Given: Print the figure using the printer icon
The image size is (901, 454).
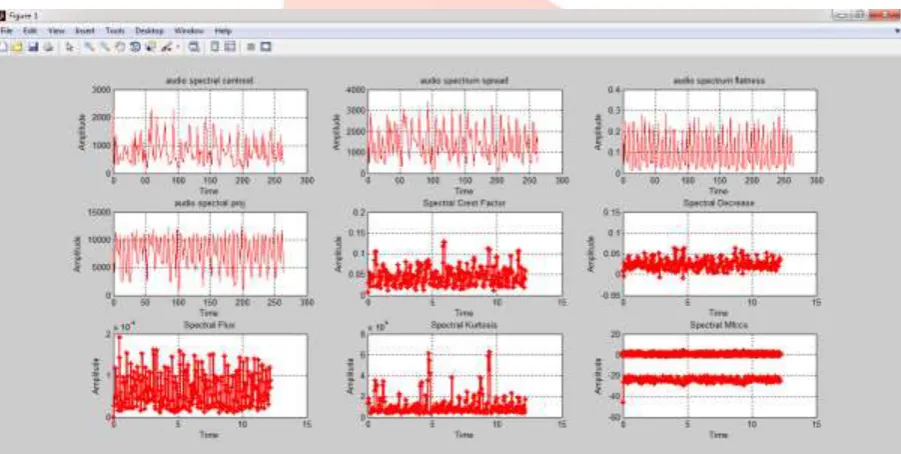Looking at the screenshot, I should coord(49,47).
